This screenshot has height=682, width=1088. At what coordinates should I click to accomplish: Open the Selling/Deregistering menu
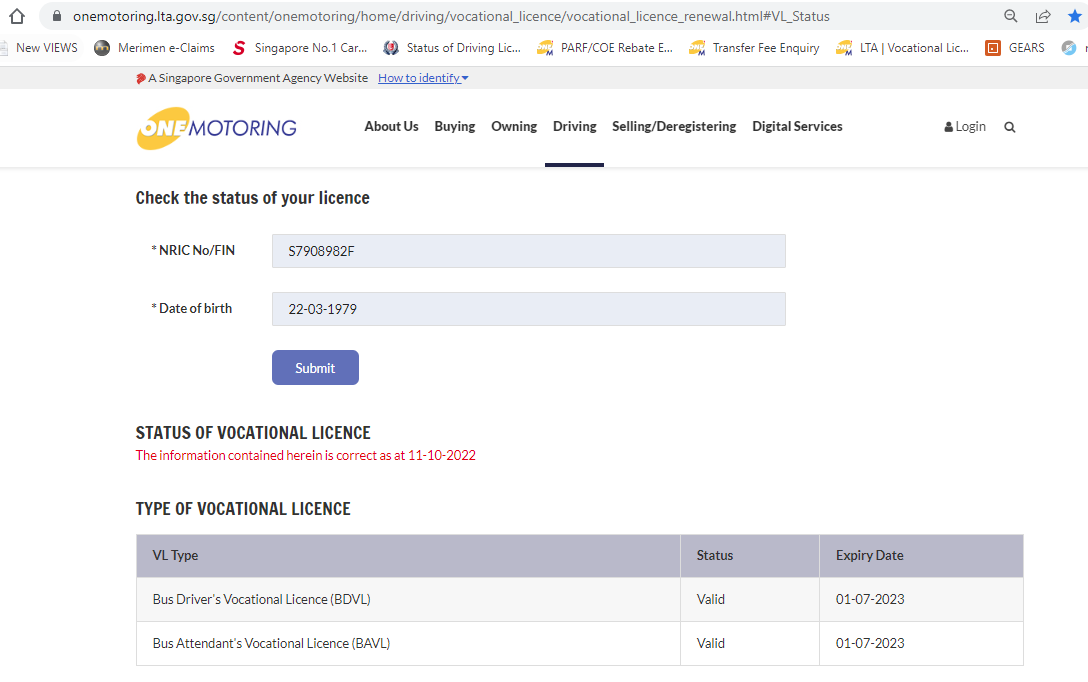(x=674, y=126)
